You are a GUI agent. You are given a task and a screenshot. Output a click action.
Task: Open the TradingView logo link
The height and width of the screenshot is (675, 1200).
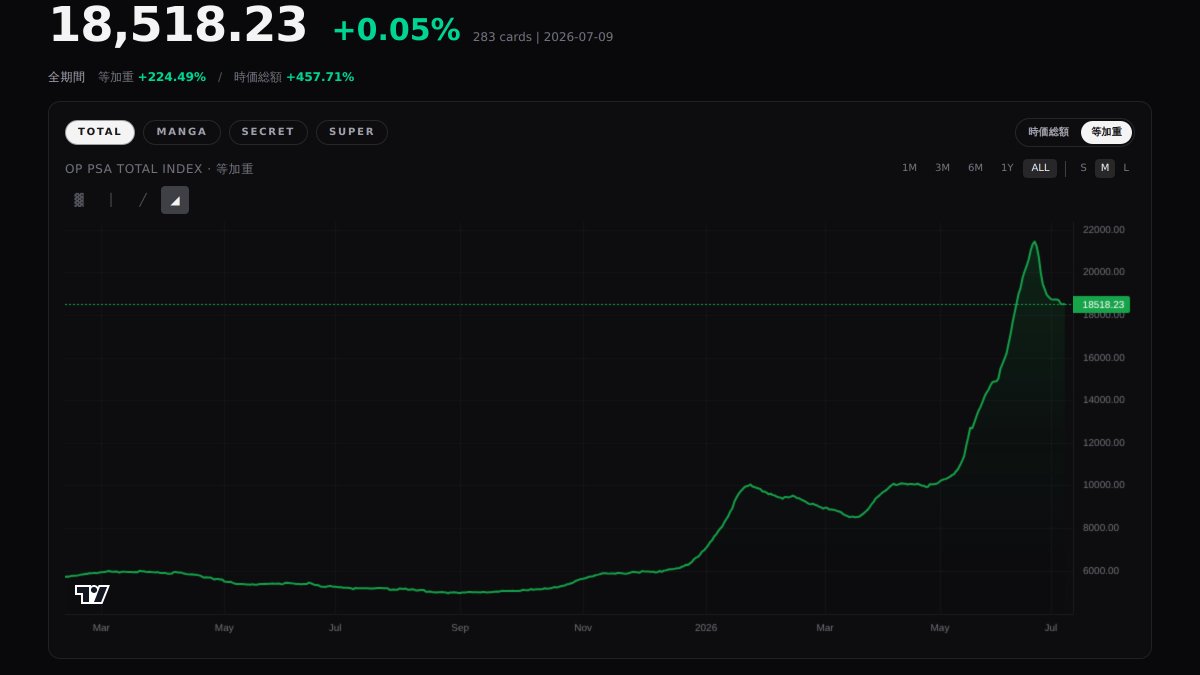click(92, 594)
